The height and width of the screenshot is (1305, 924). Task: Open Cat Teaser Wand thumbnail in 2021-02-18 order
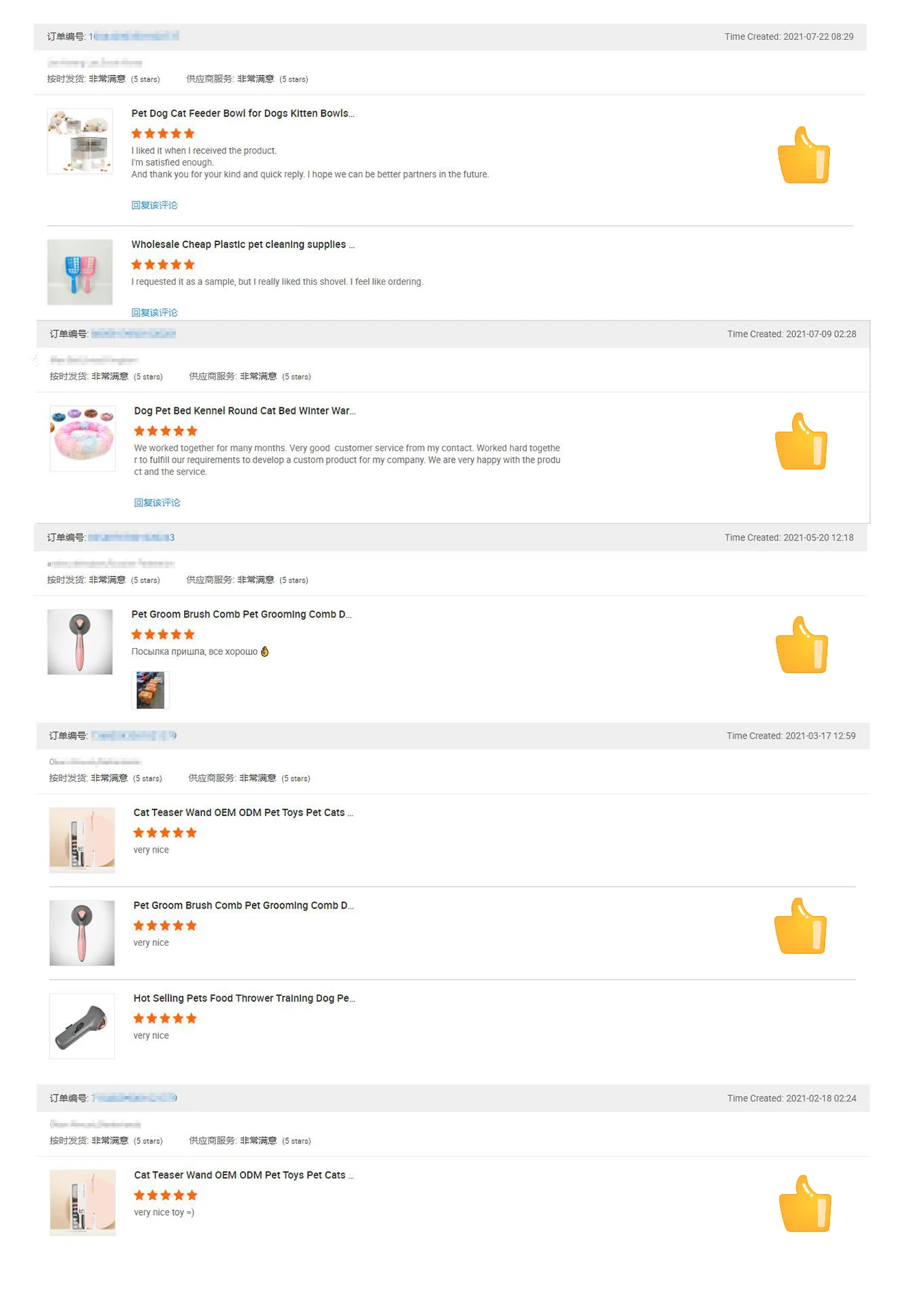[83, 1203]
